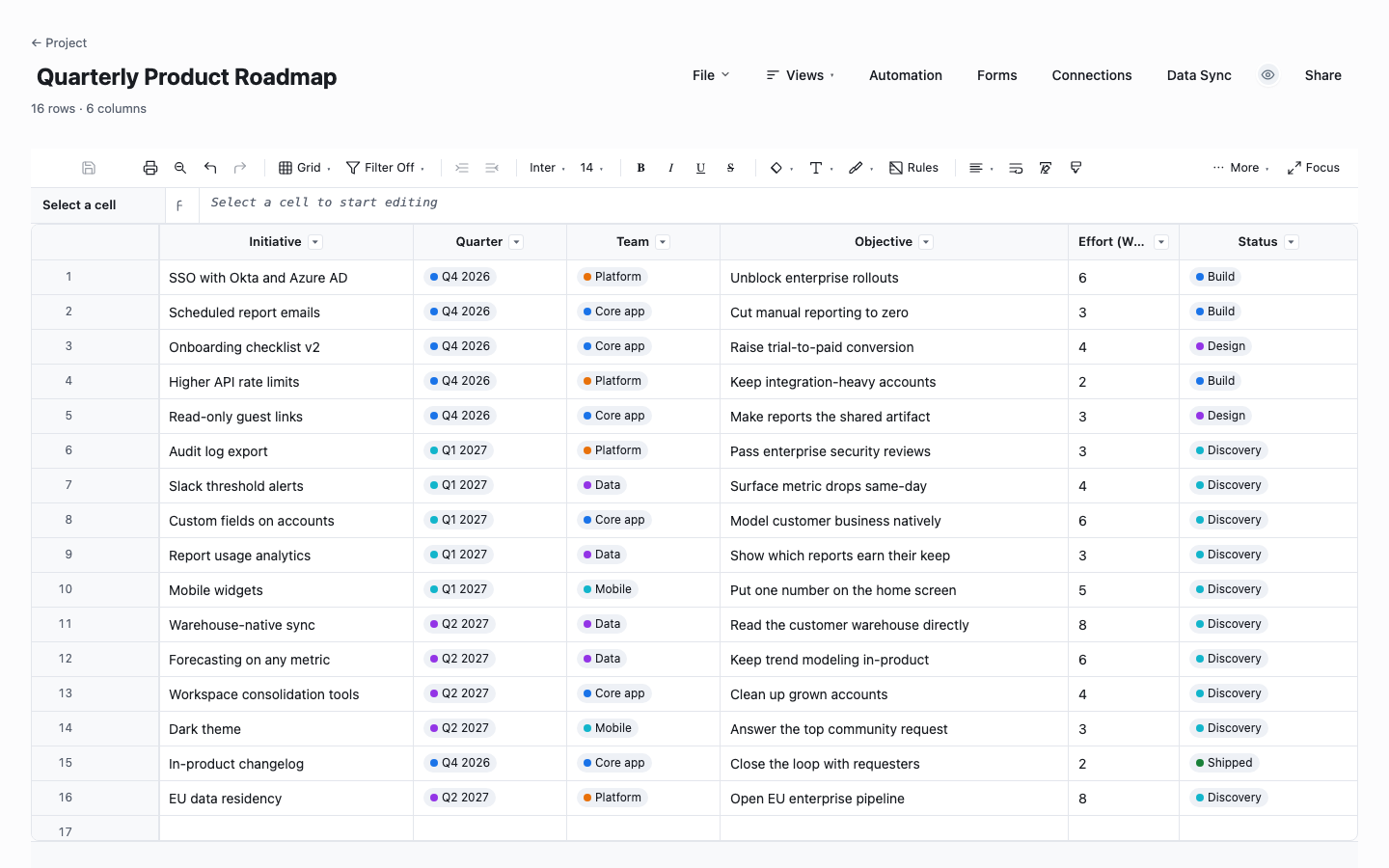Click Q1 2027 tag in Audit log export row
This screenshot has width=1389, height=868.
(458, 450)
